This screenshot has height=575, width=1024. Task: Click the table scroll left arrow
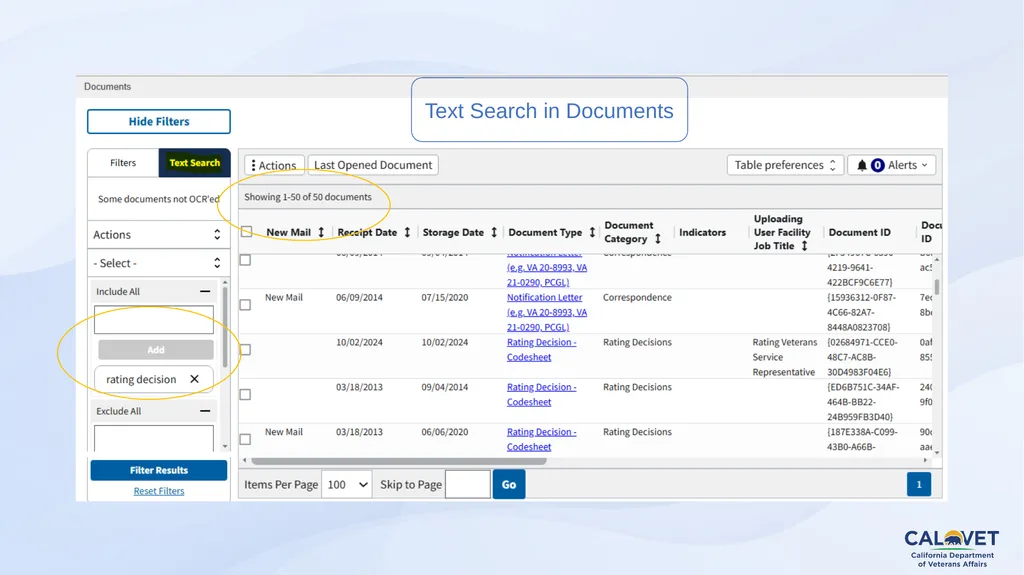[245, 461]
